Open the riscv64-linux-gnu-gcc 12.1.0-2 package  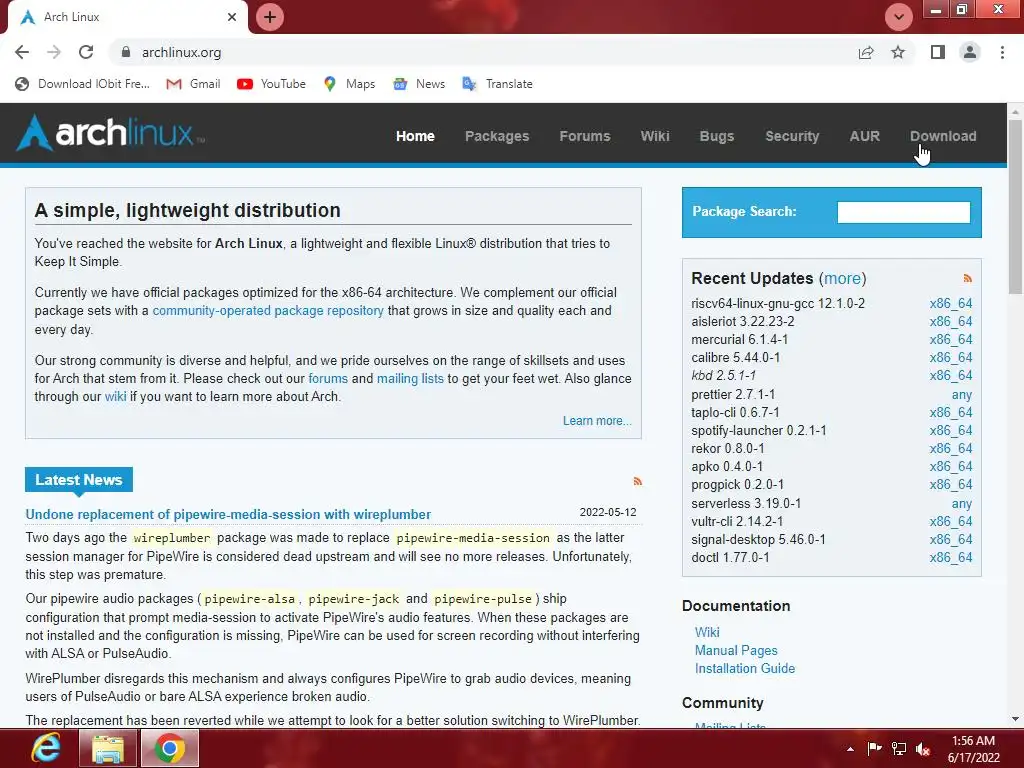point(778,304)
